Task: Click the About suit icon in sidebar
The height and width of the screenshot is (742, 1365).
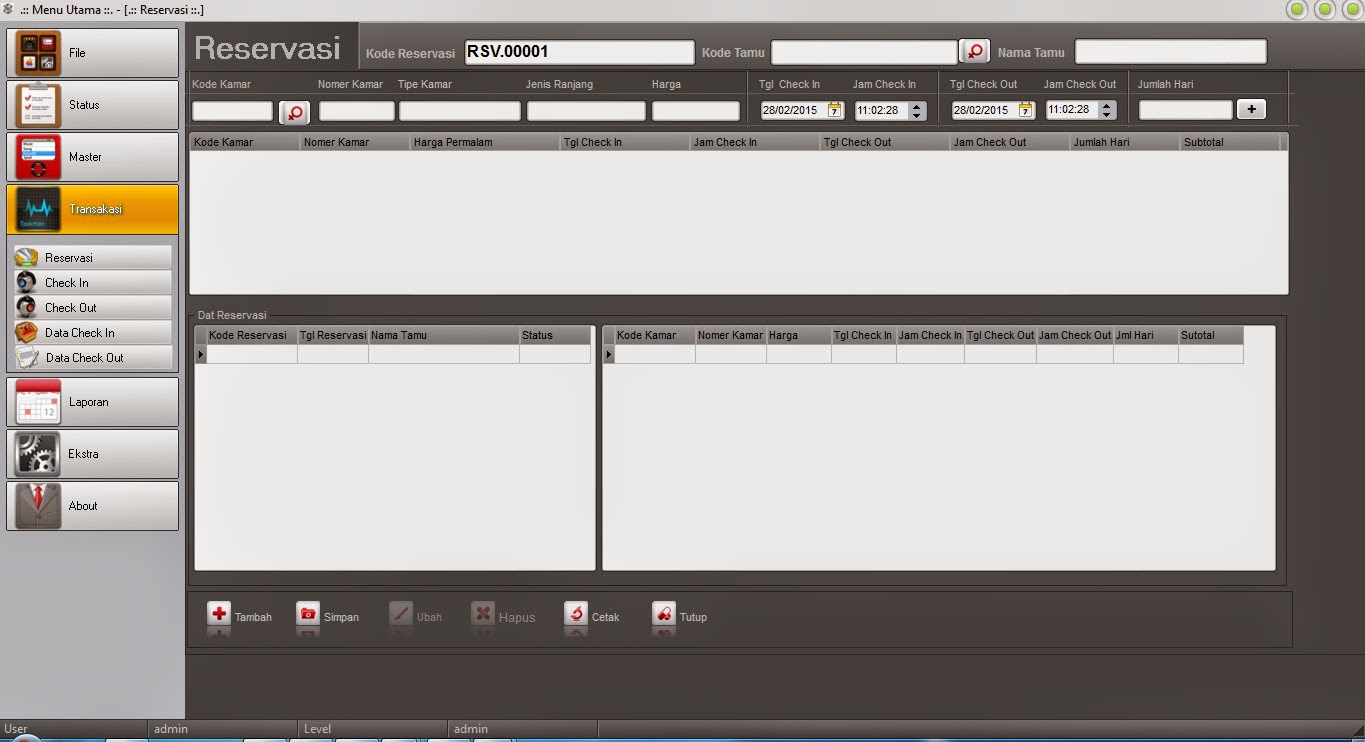Action: click(37, 505)
